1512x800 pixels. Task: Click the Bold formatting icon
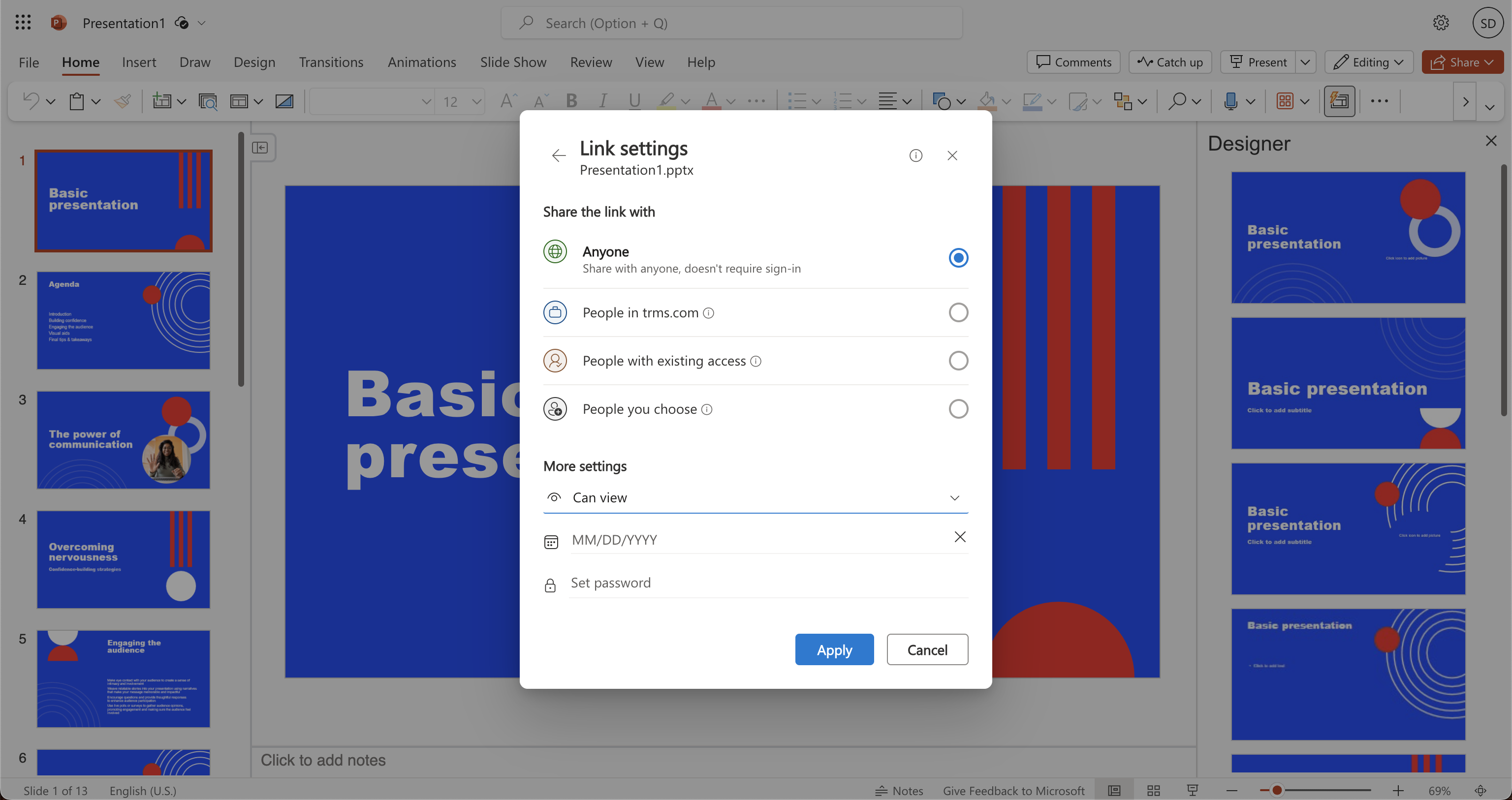[x=571, y=101]
